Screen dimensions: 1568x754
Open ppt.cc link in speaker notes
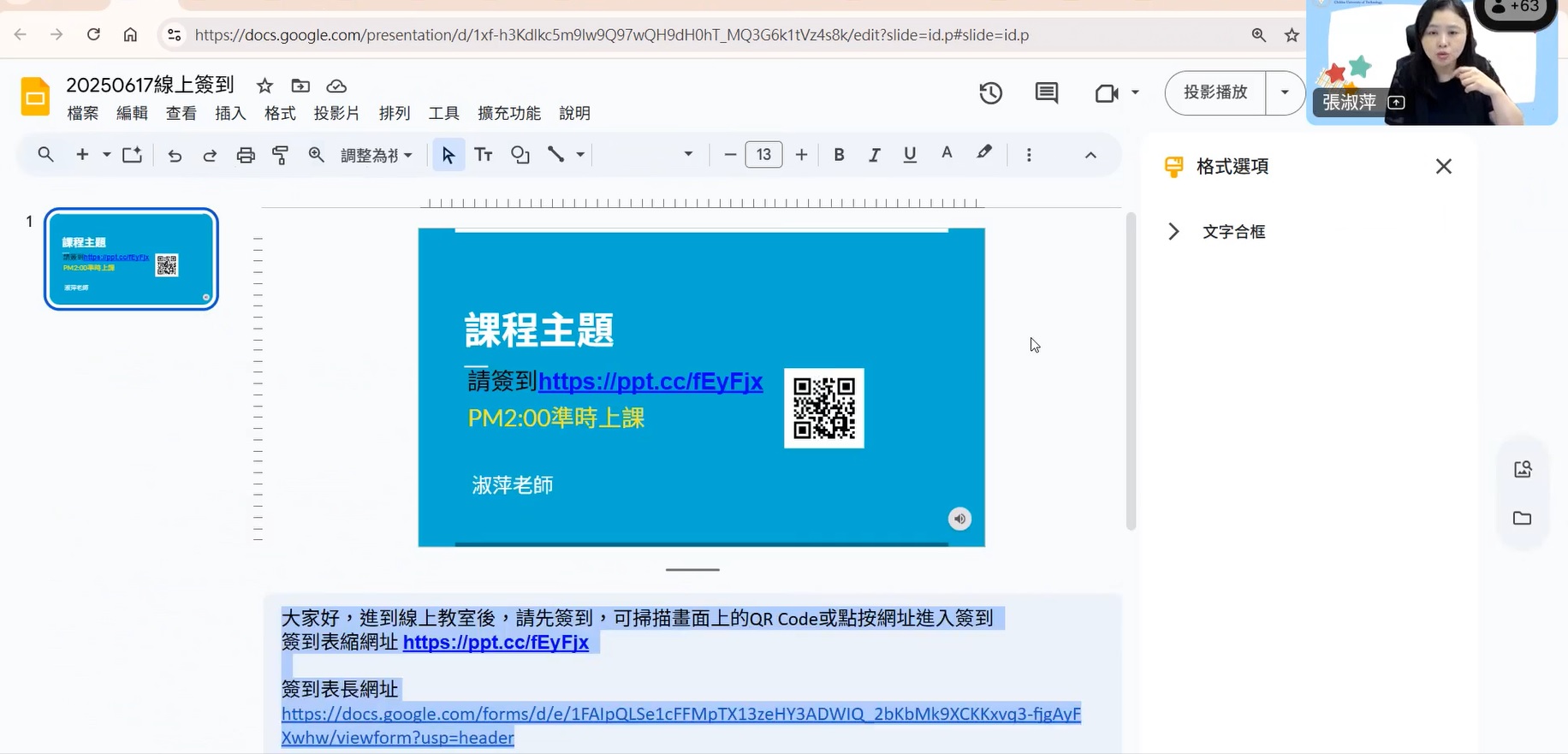point(496,642)
